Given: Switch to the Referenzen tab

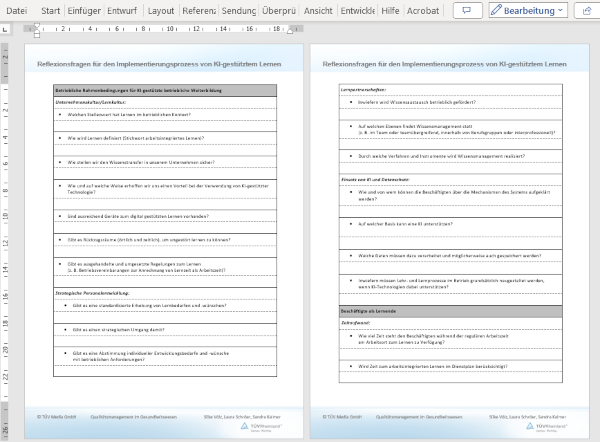Looking at the screenshot, I should pos(199,10).
